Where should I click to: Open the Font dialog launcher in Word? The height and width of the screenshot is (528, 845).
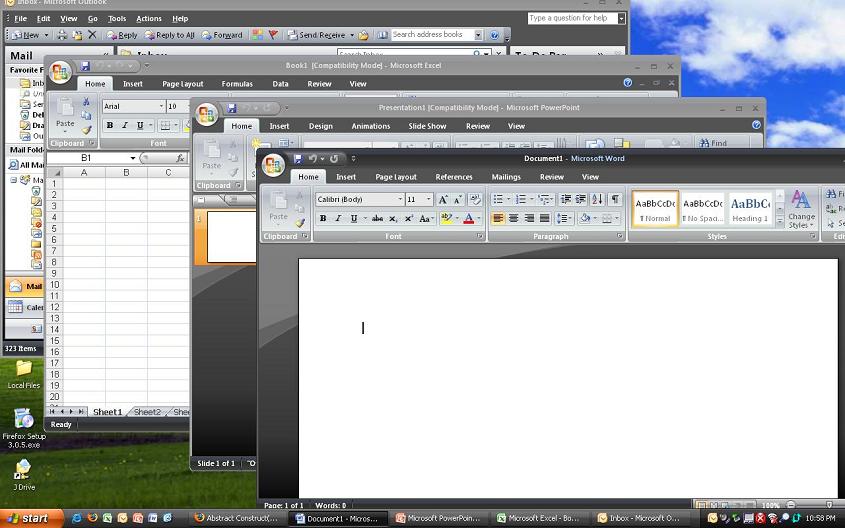pyautogui.click(x=480, y=237)
